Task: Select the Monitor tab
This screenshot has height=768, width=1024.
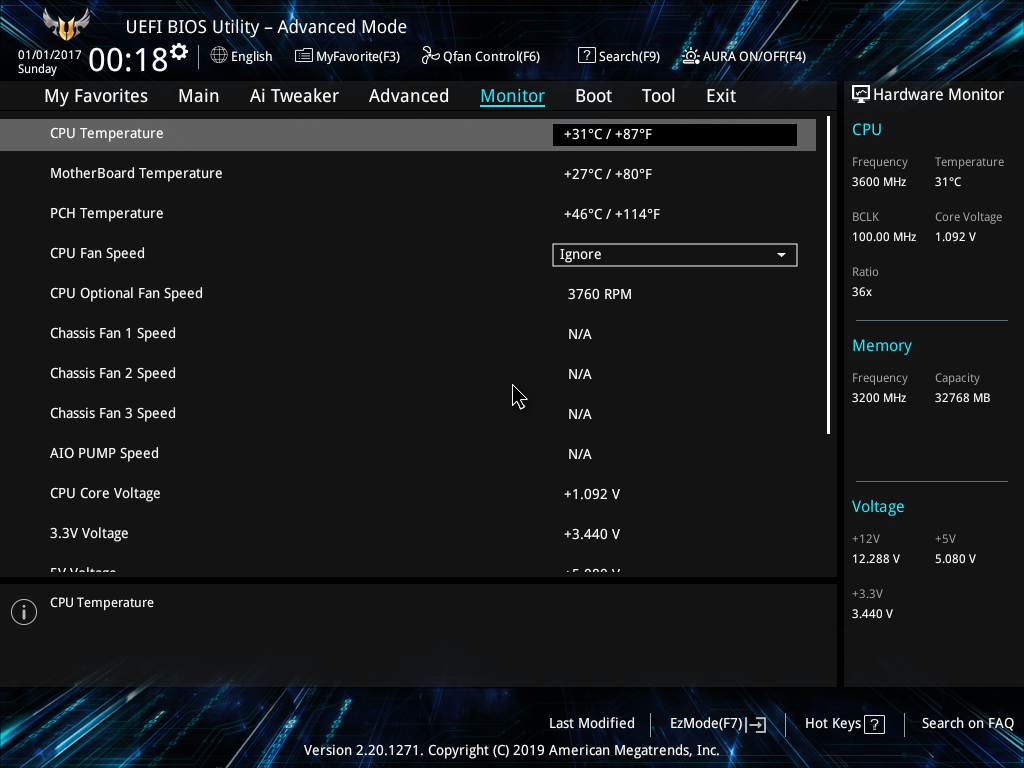Action: pos(513,96)
